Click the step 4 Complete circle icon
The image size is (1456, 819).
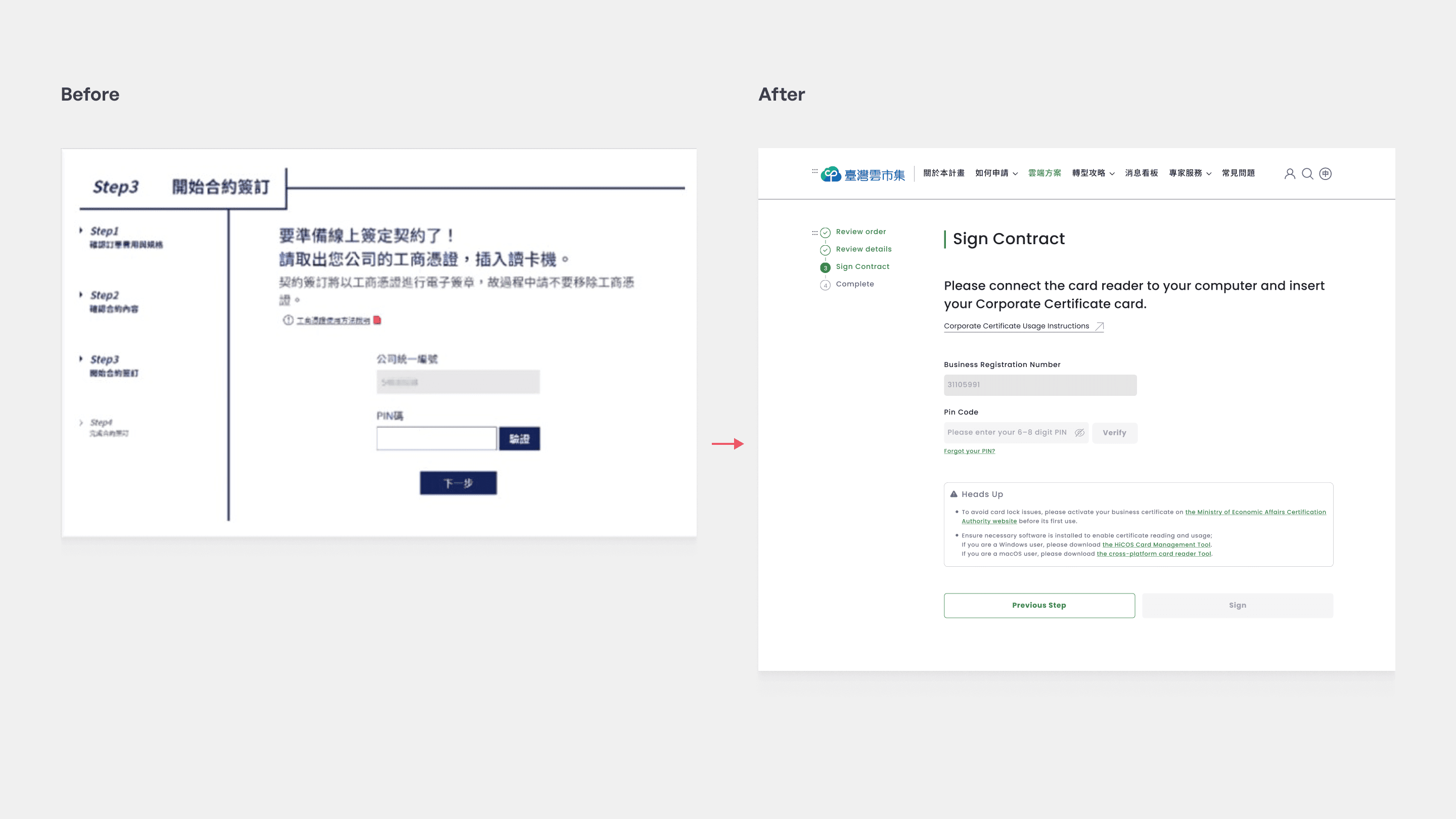825,285
